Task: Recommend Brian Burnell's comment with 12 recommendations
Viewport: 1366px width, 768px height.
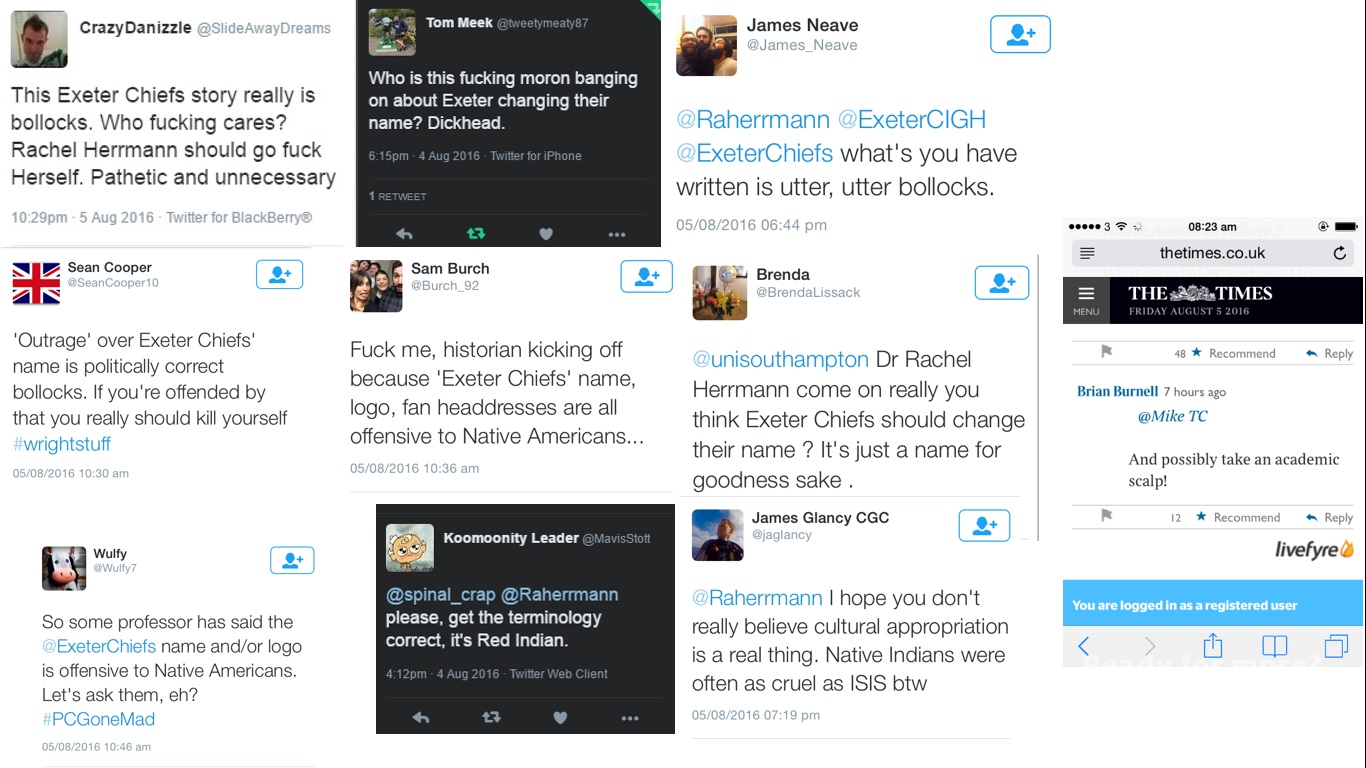Action: [x=1237, y=517]
